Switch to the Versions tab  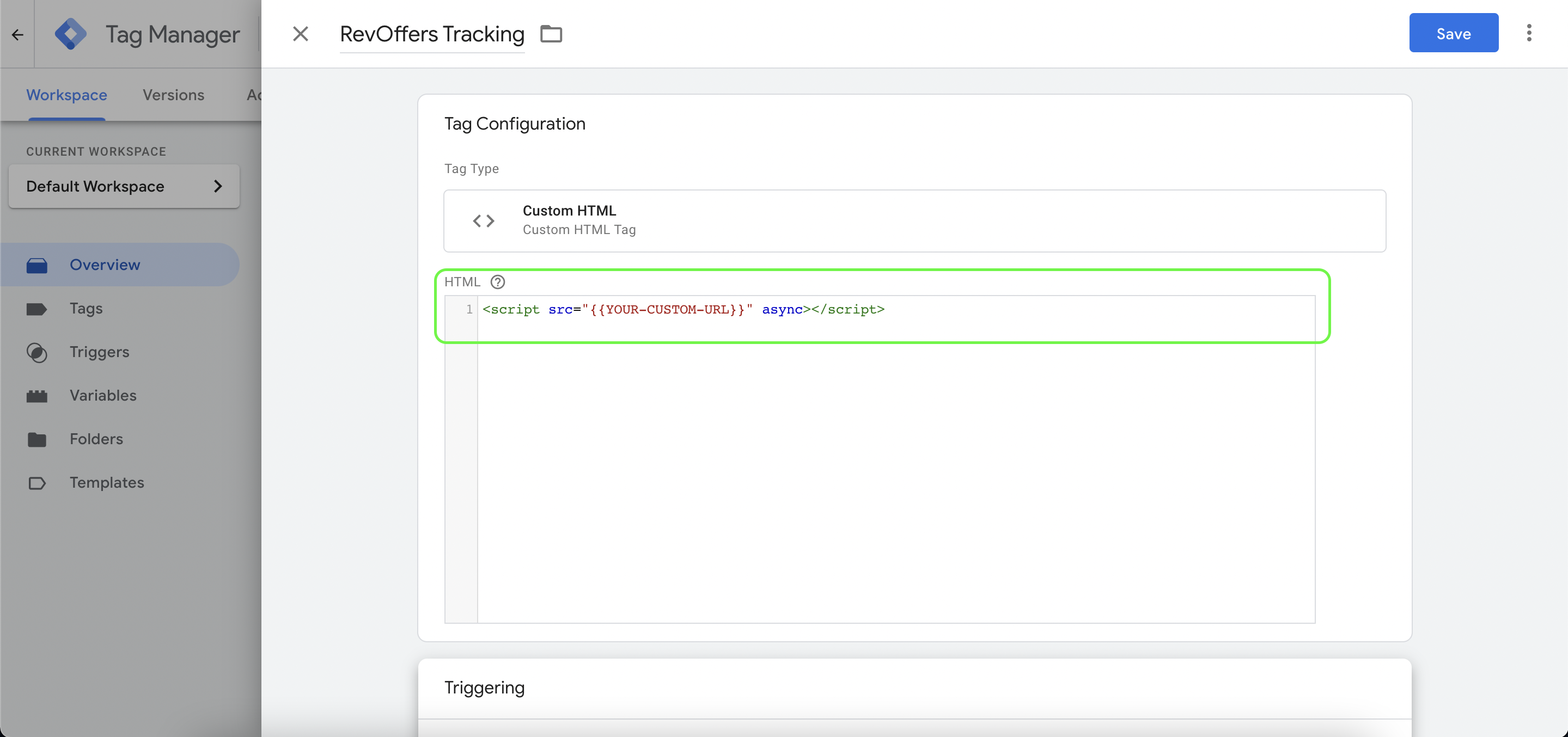click(174, 95)
